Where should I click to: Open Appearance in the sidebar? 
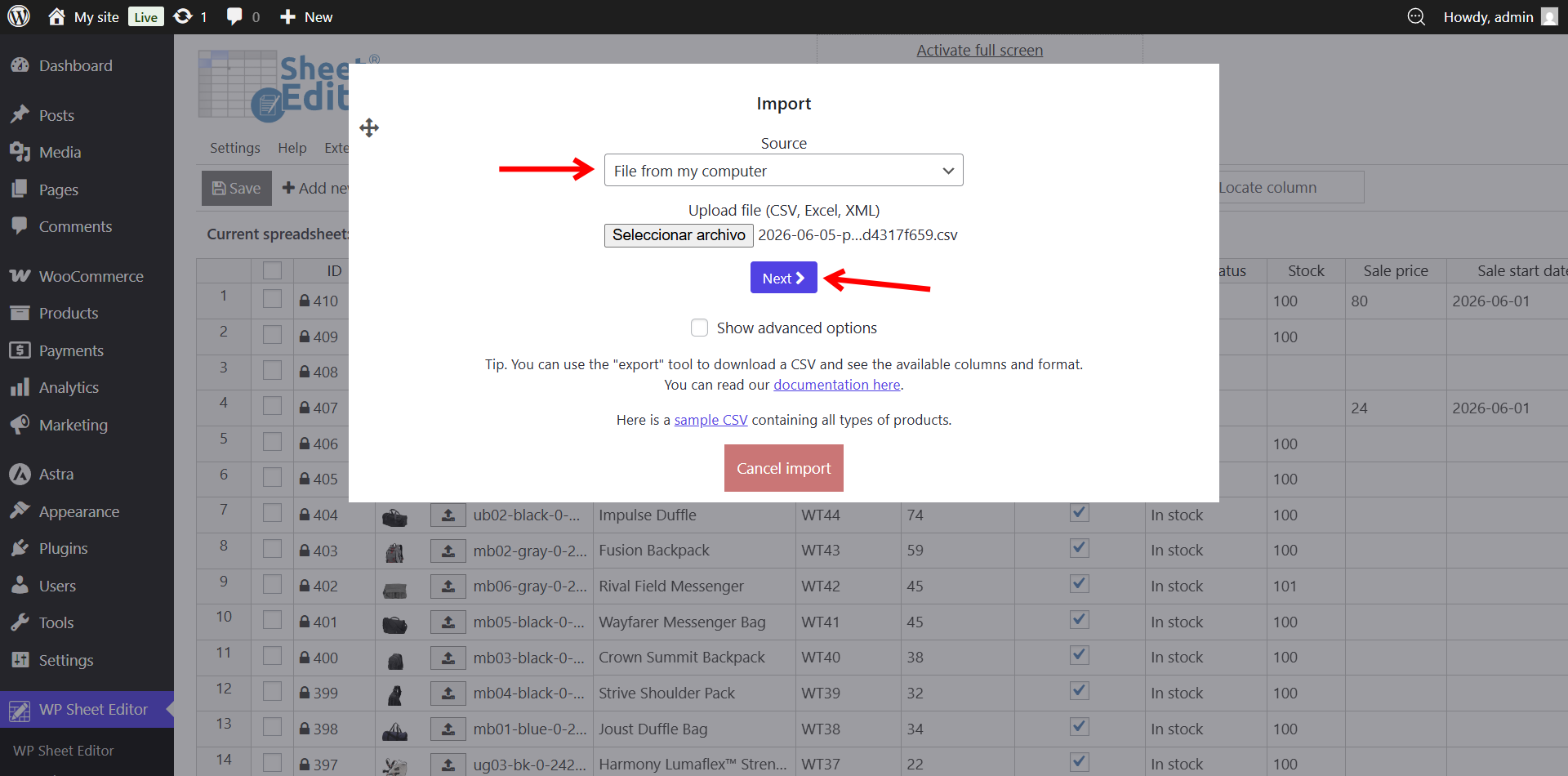coord(79,511)
